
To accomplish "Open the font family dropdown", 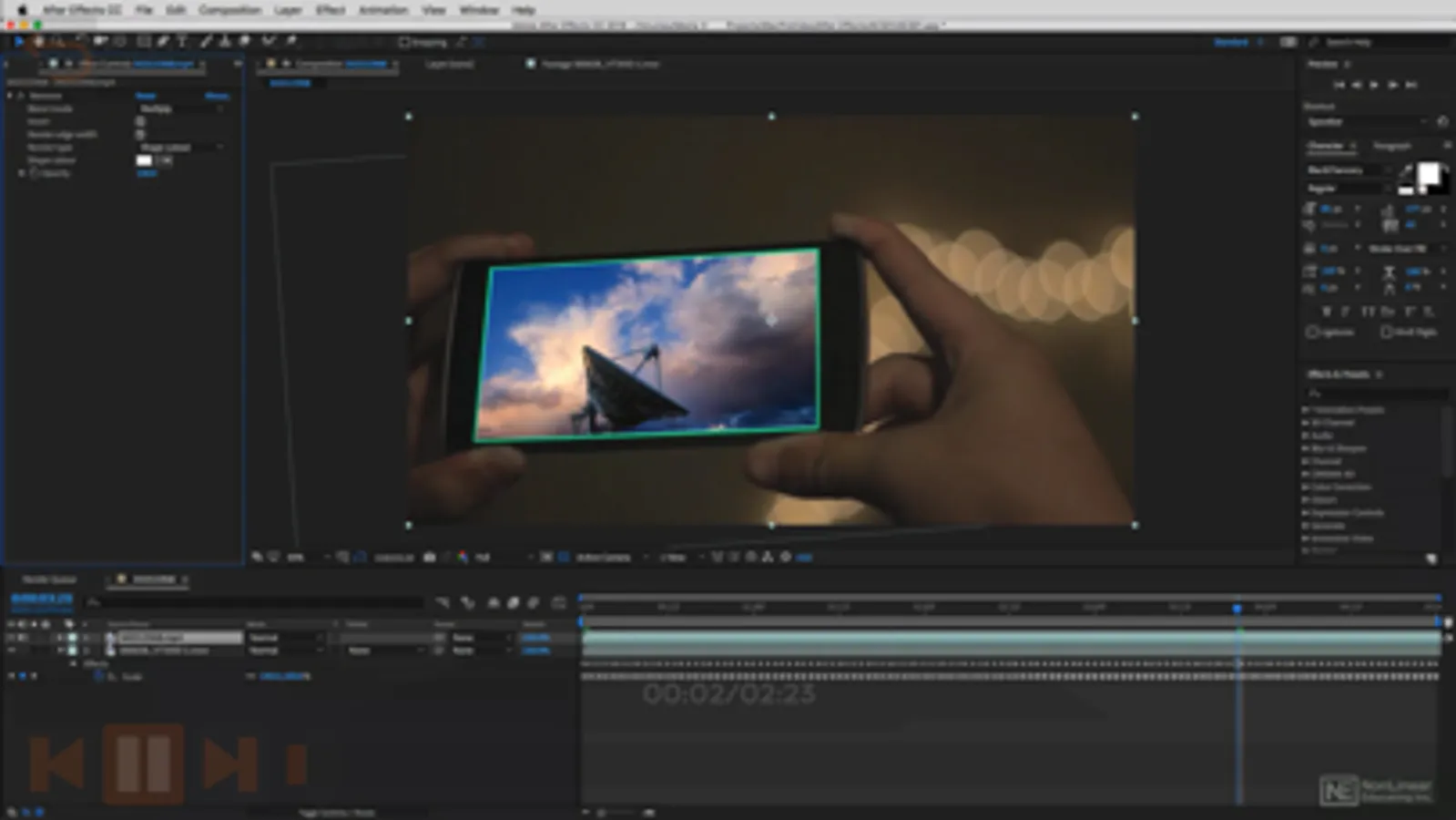I will [x=1349, y=170].
